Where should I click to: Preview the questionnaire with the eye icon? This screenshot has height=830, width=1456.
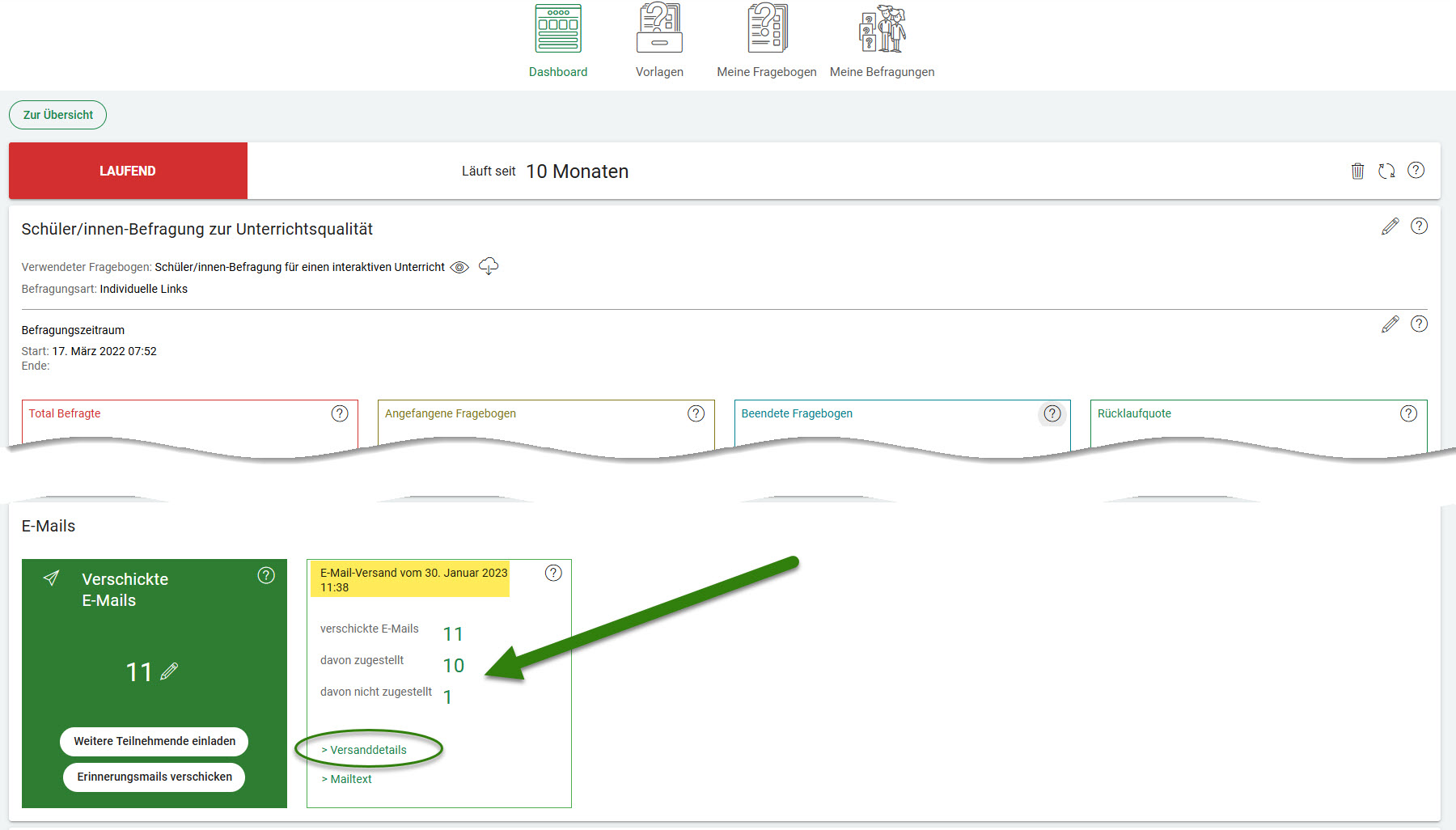(x=459, y=267)
